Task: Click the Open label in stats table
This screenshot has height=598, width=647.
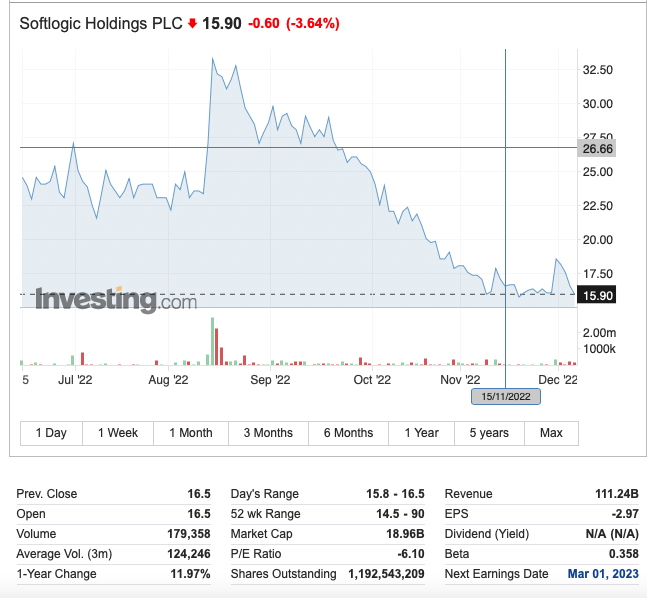Action: click(31, 514)
